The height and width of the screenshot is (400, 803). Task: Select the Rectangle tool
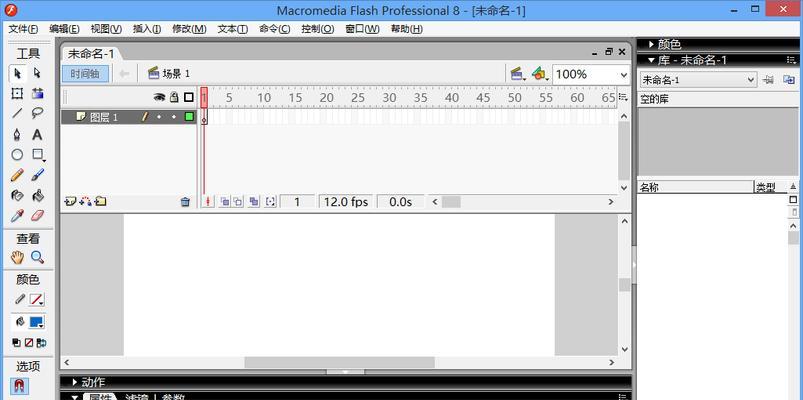37,155
